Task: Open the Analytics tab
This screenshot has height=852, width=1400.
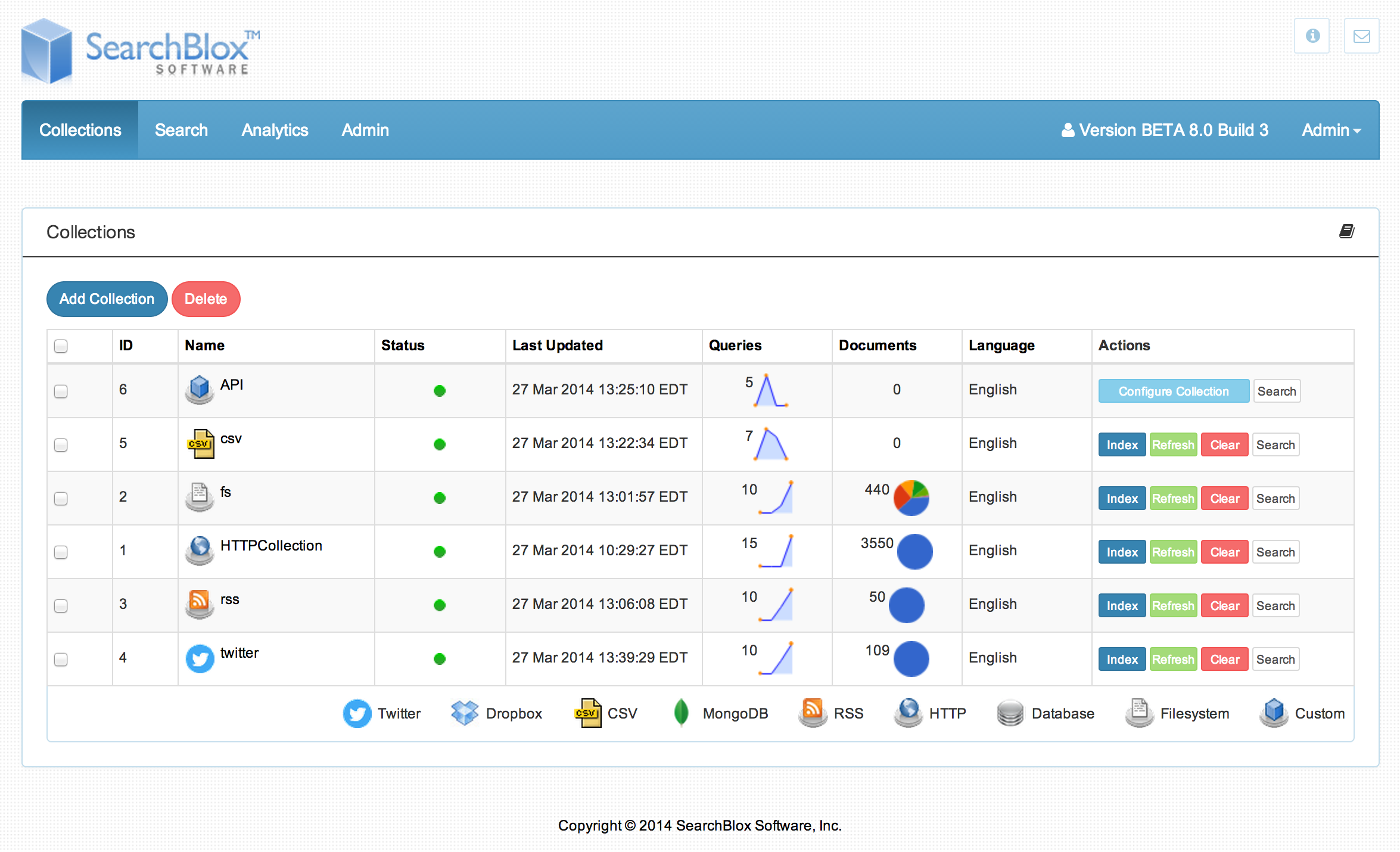Action: 275,130
